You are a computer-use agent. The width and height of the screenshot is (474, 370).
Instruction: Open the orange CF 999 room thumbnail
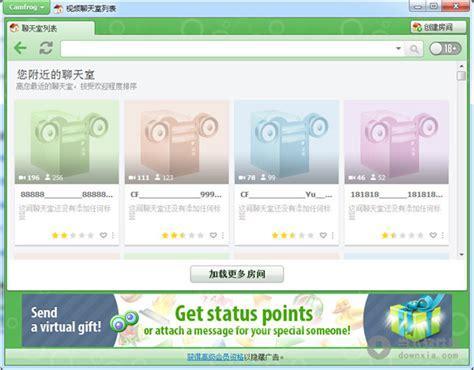tap(177, 142)
